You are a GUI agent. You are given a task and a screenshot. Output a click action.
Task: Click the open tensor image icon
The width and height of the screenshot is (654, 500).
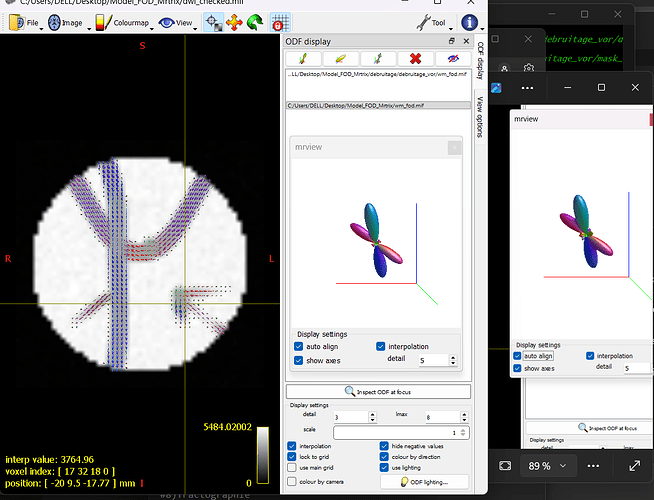[x=341, y=59]
